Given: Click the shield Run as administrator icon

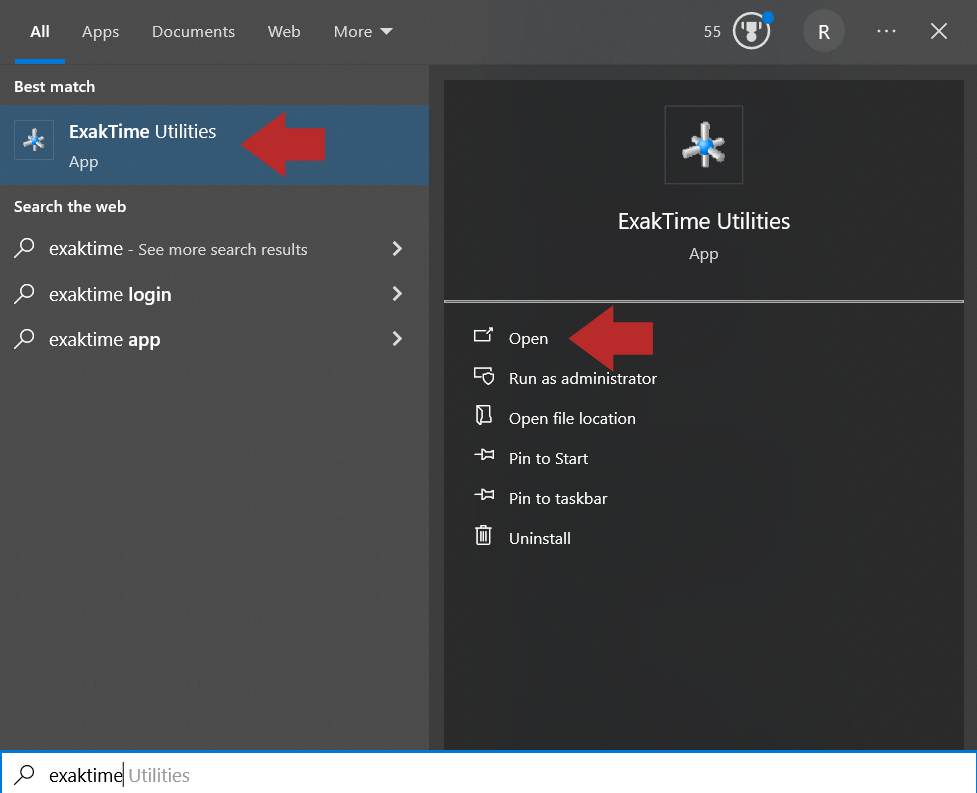Looking at the screenshot, I should tap(484, 376).
